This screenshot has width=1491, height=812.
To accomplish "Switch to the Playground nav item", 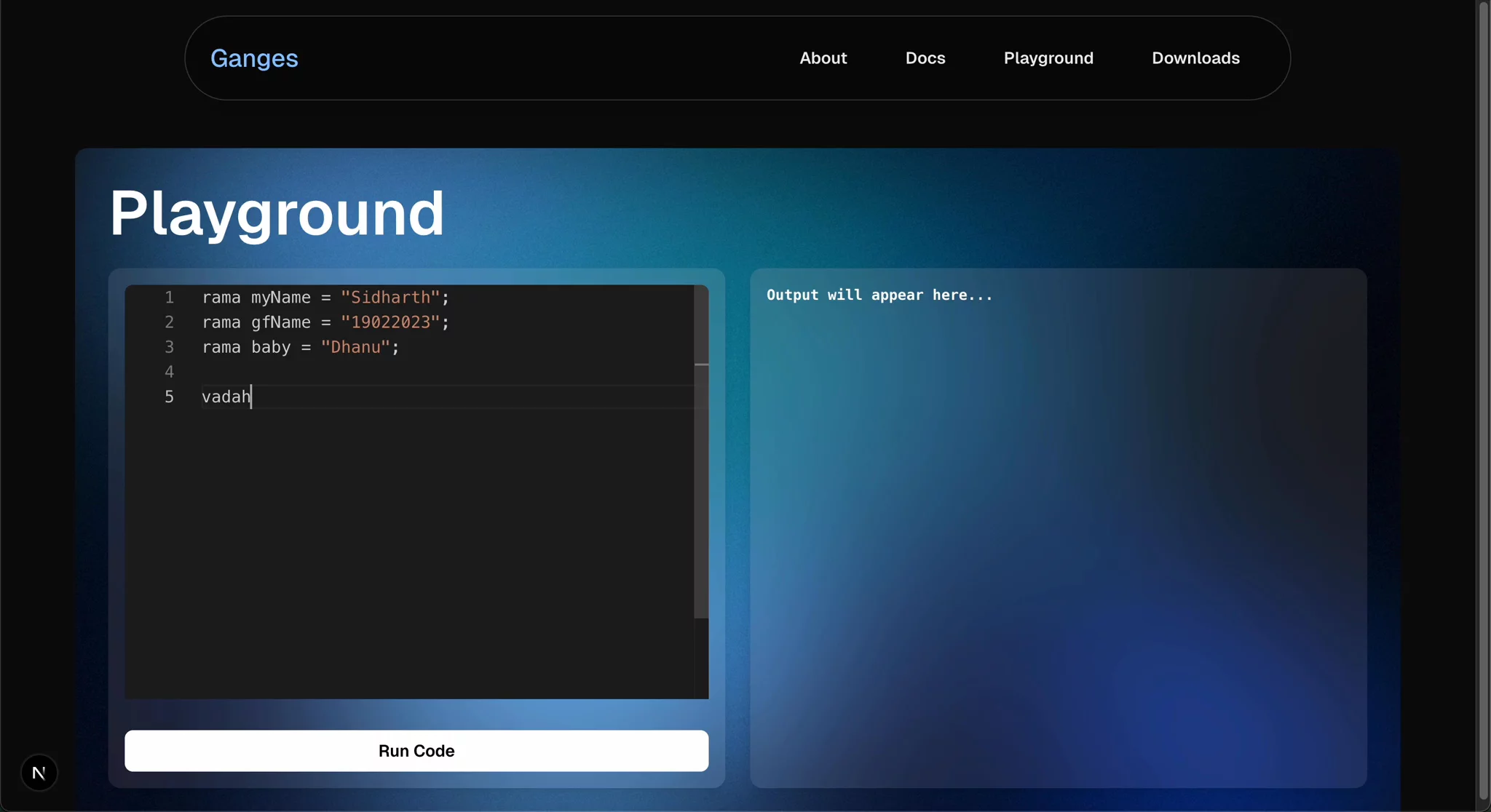I will 1048,58.
